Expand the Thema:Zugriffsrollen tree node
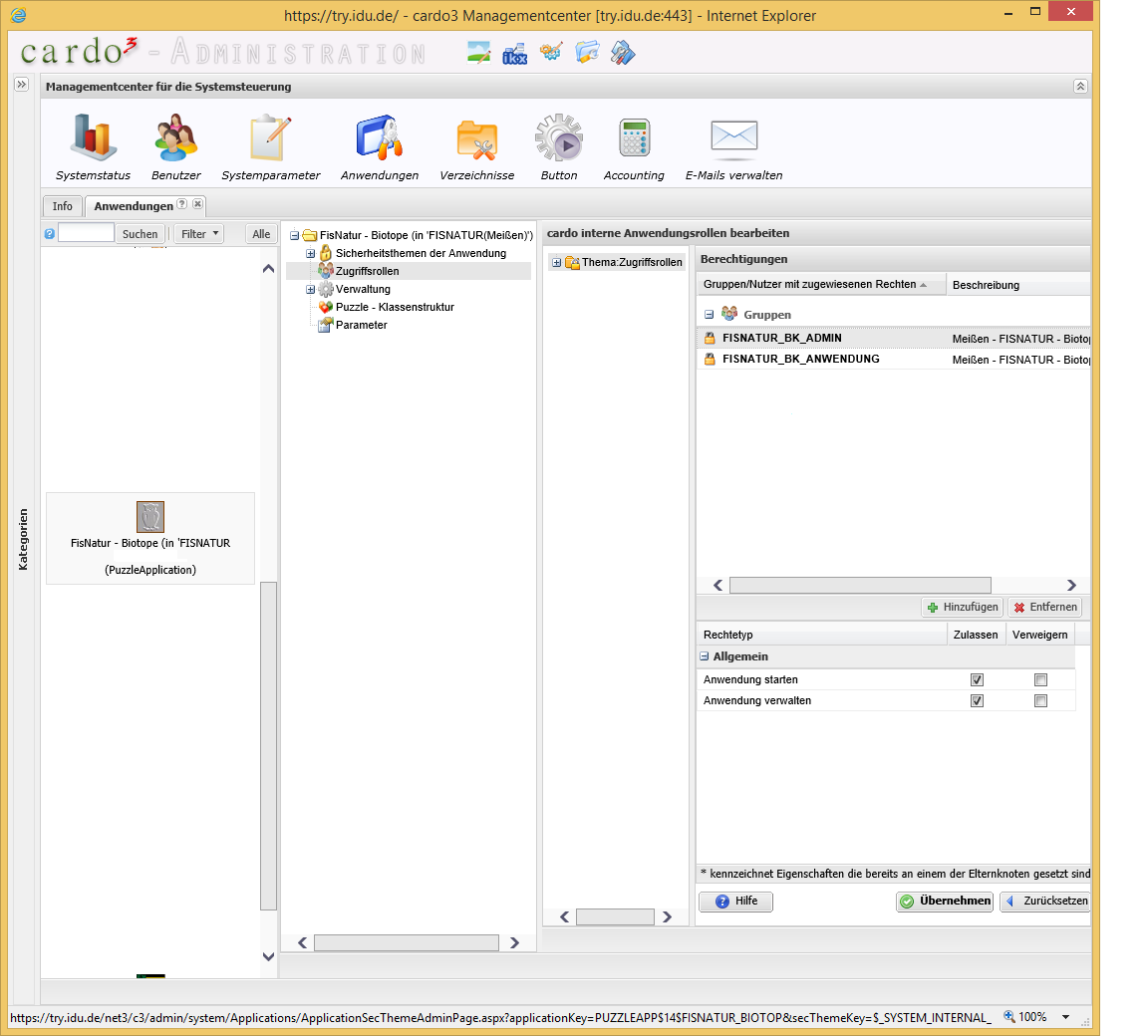 click(556, 263)
